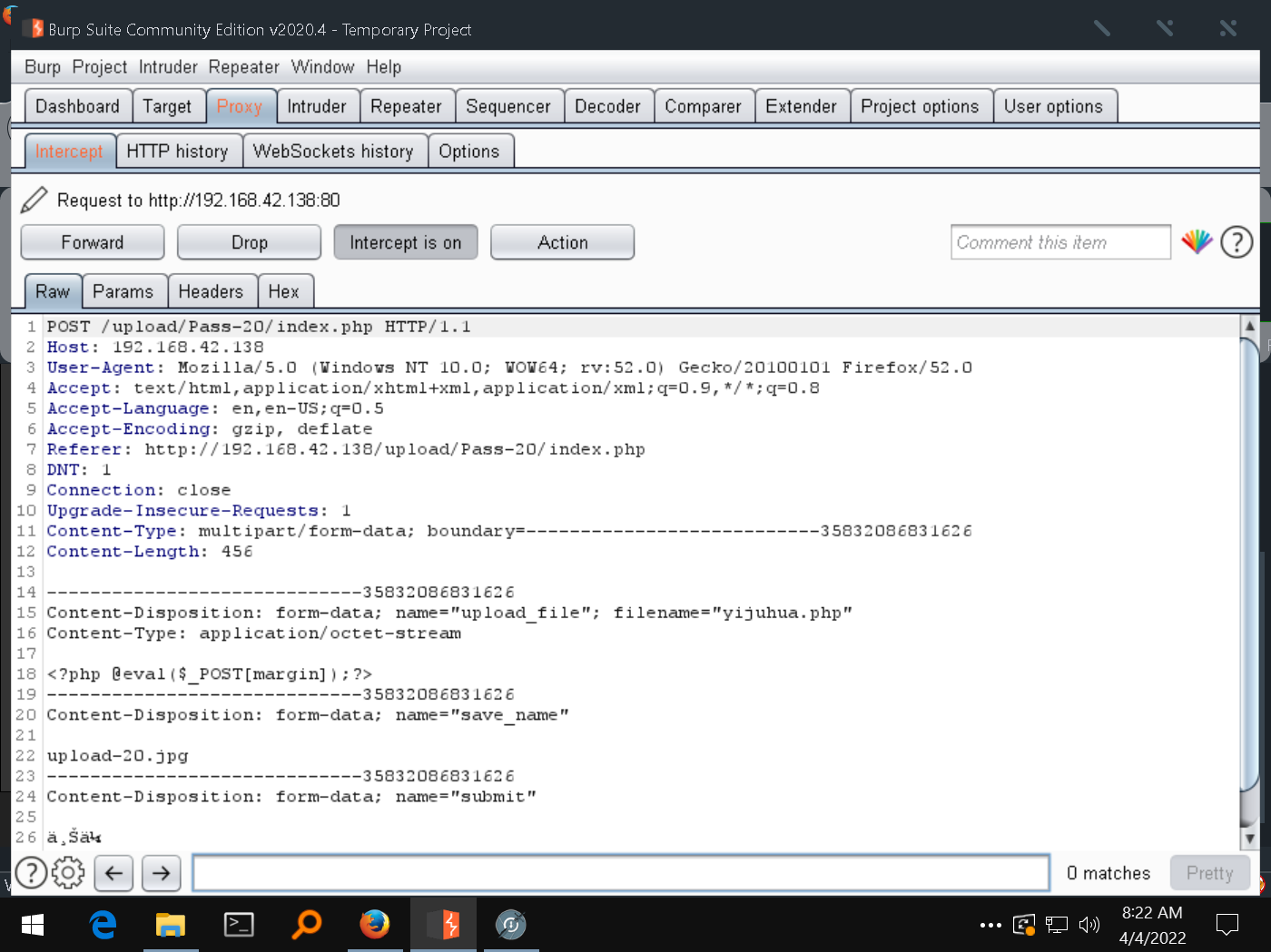Open network tray icon
Image resolution: width=1271 pixels, height=952 pixels.
pos(1057,926)
